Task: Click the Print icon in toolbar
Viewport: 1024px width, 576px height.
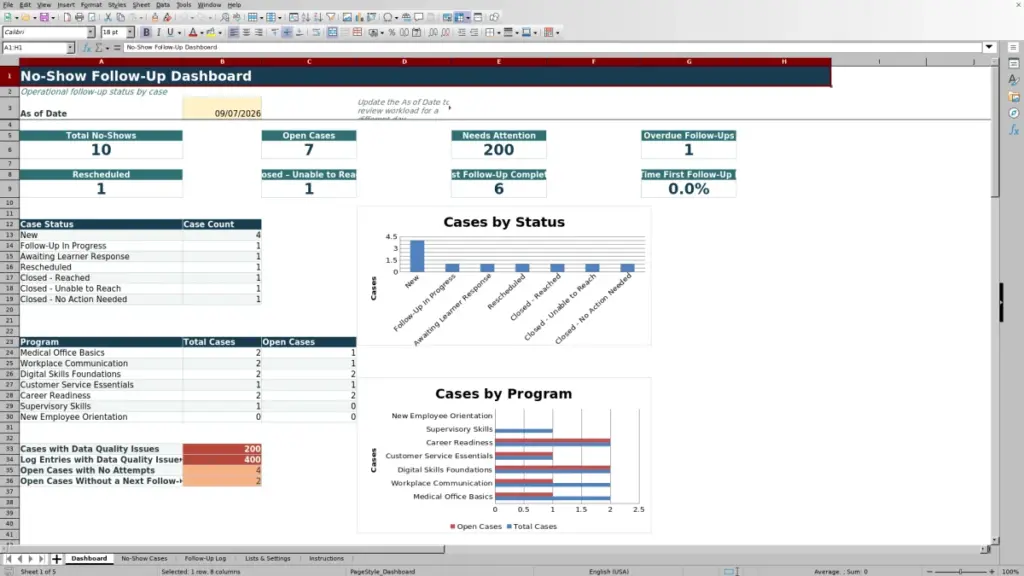Action: click(x=79, y=18)
